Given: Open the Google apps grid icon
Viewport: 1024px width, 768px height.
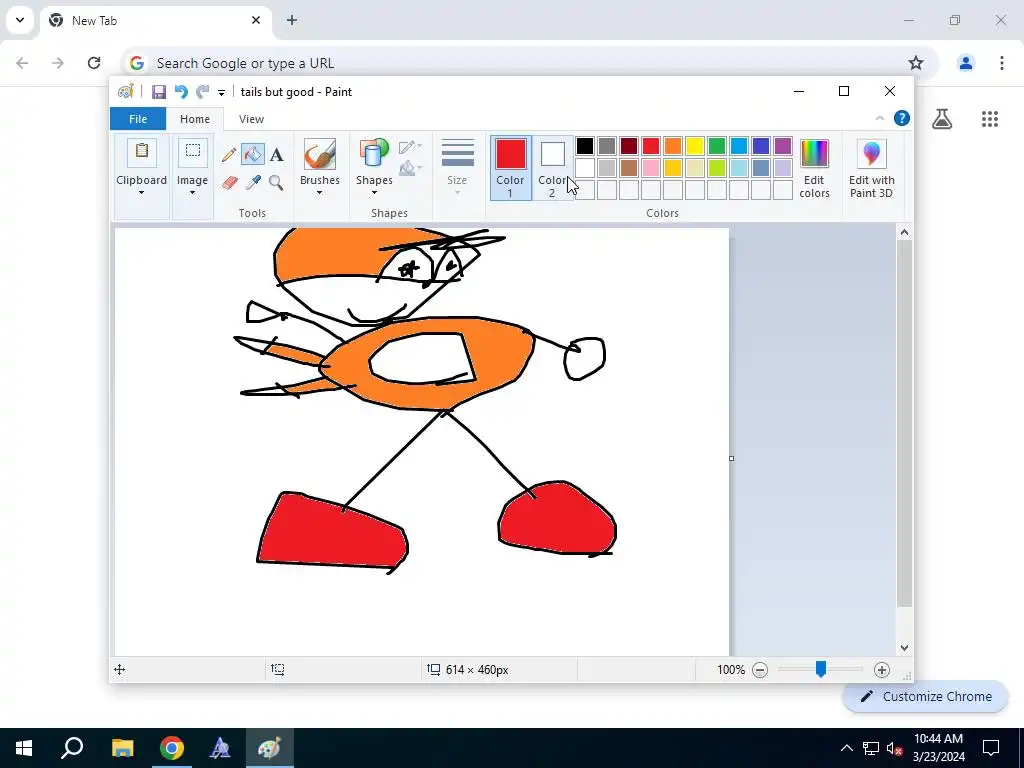Looking at the screenshot, I should [x=989, y=119].
